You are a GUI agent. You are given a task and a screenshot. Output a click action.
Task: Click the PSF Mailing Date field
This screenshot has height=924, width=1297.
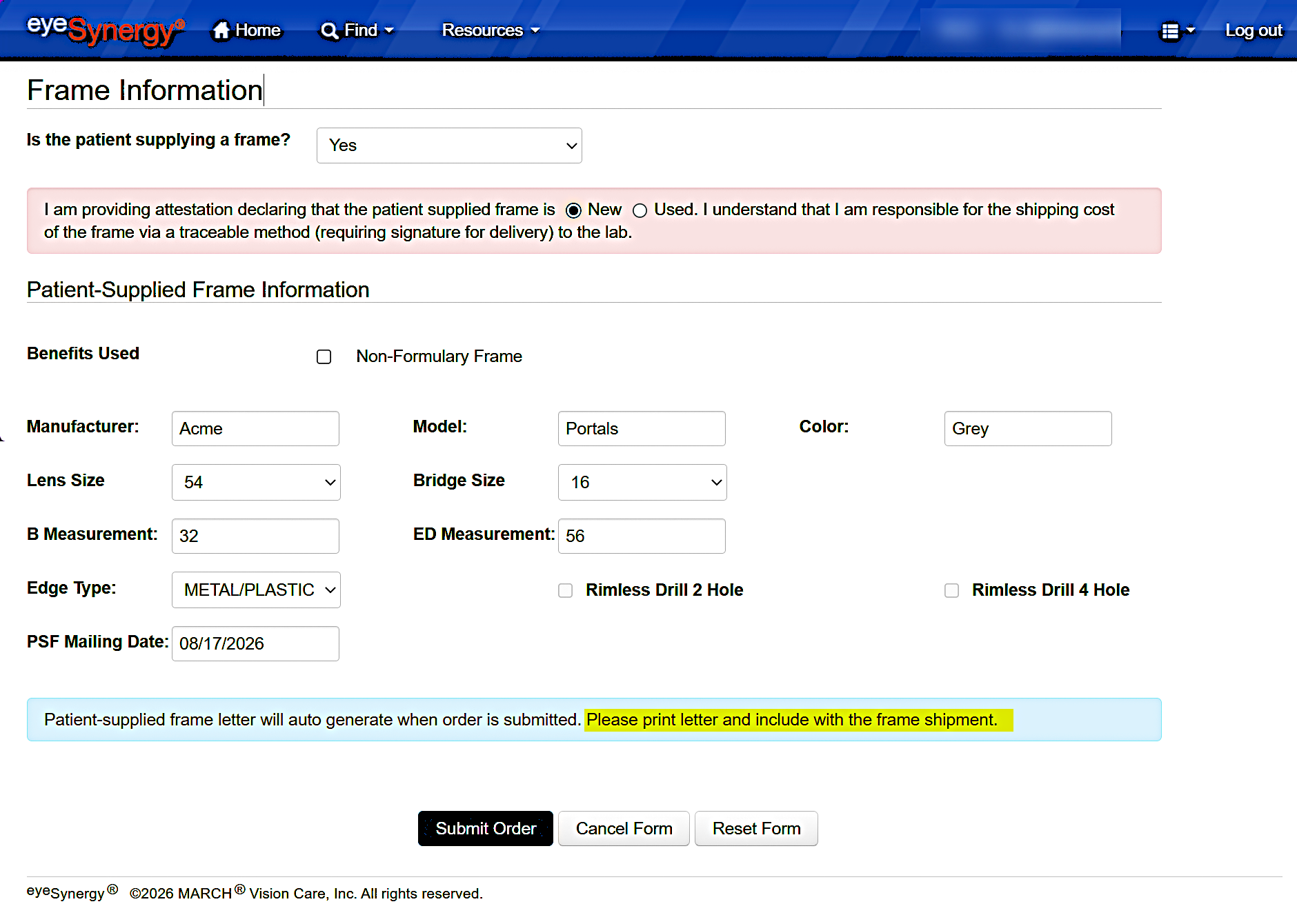point(255,643)
